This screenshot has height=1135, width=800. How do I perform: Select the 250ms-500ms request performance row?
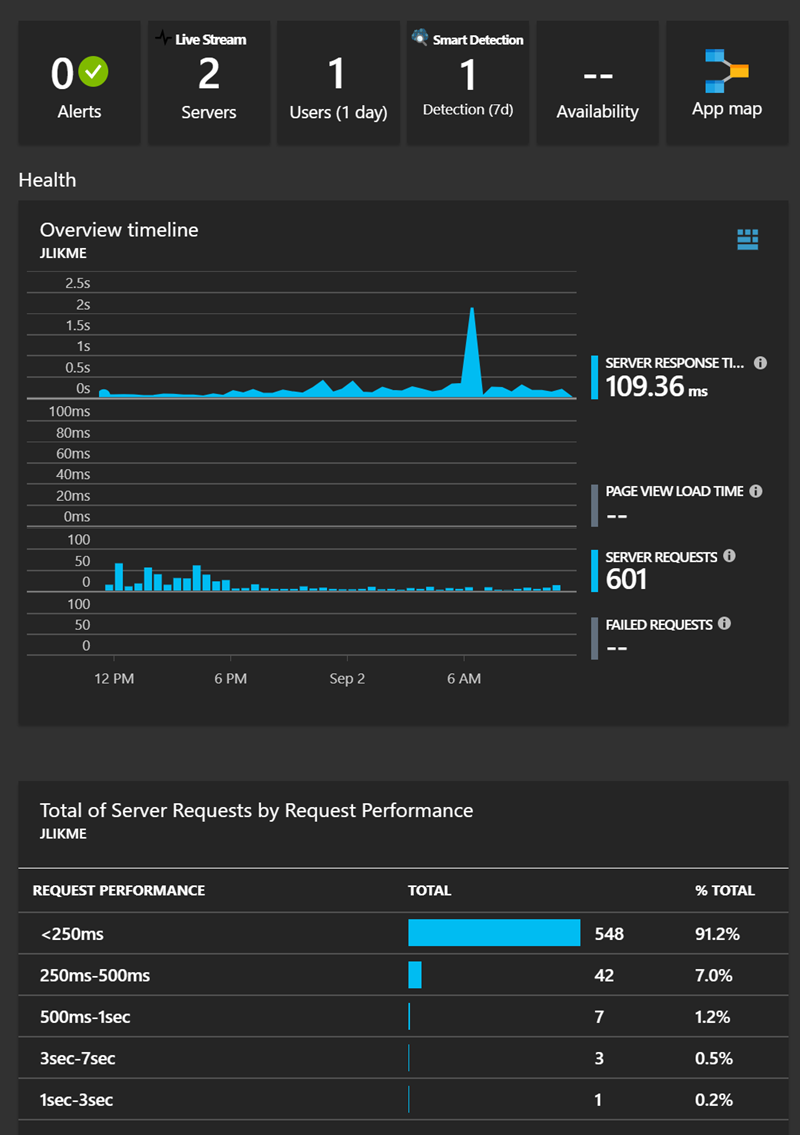90,975
